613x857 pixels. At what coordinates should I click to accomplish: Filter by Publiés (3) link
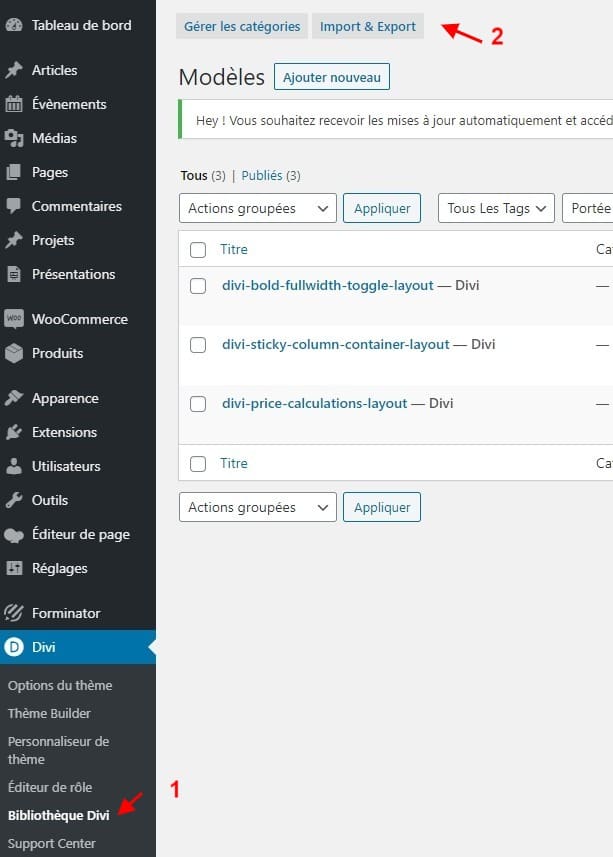coord(271,175)
